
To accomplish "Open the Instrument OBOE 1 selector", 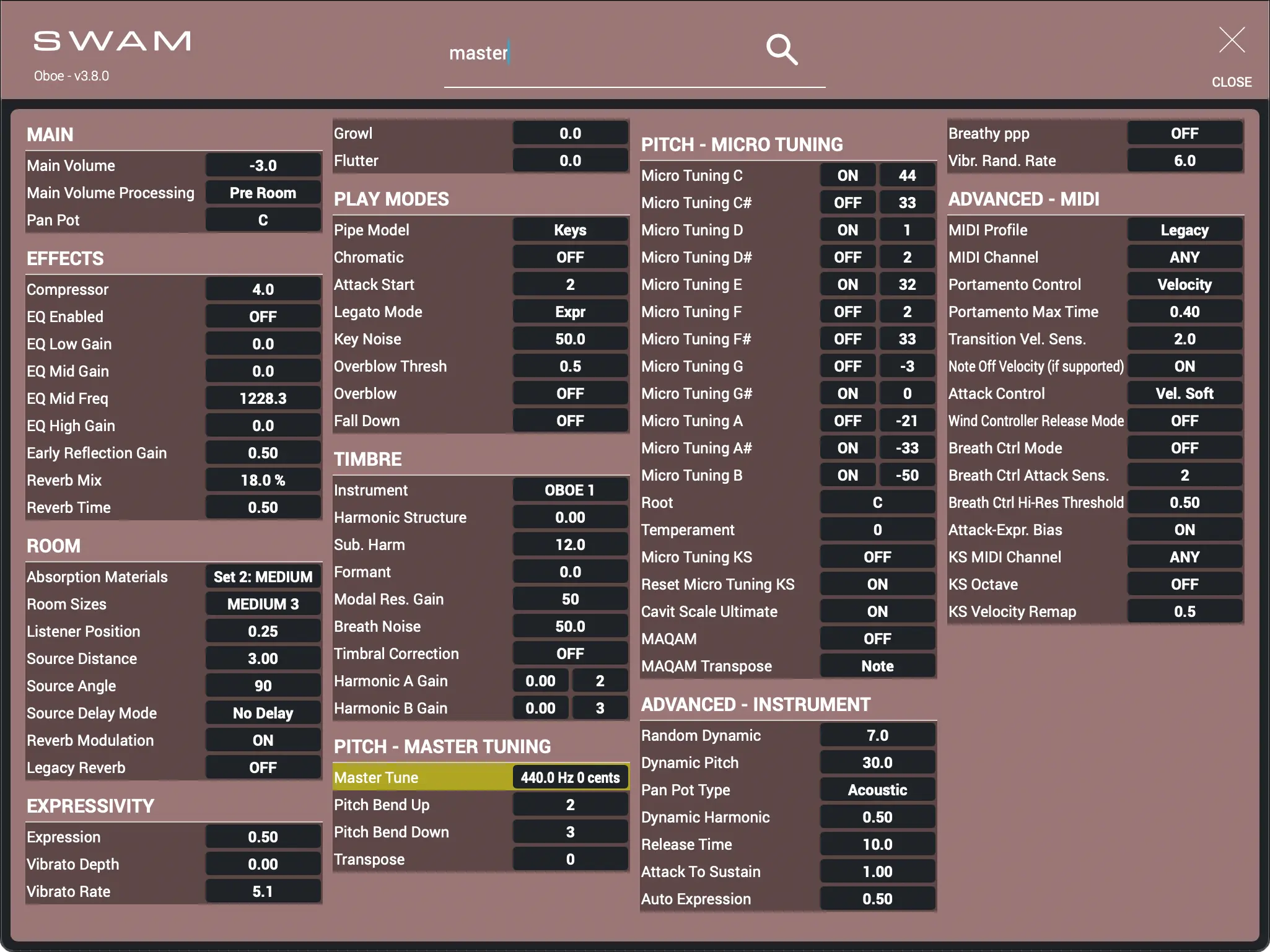I will tap(570, 490).
